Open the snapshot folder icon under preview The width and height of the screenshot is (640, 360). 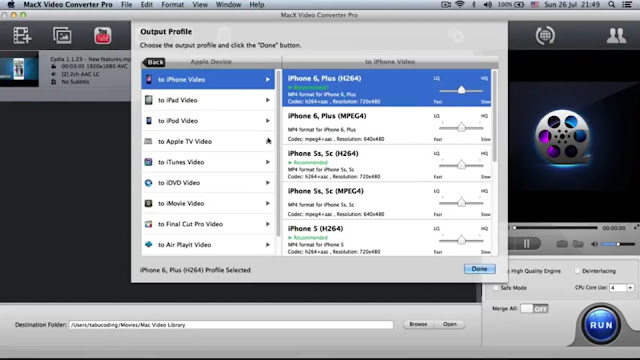pyautogui.click(x=578, y=244)
